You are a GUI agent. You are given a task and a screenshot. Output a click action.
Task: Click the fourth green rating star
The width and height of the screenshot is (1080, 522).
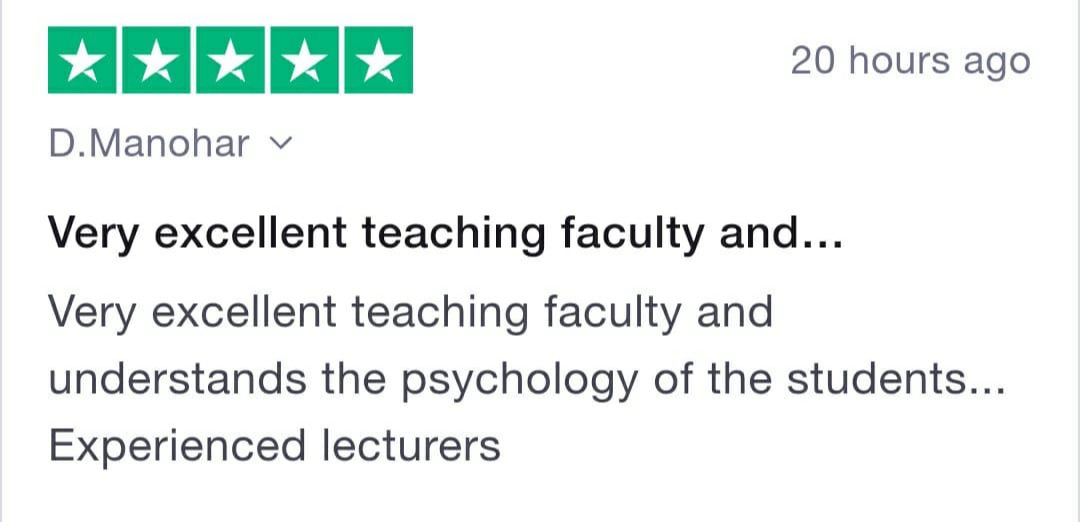pos(304,61)
